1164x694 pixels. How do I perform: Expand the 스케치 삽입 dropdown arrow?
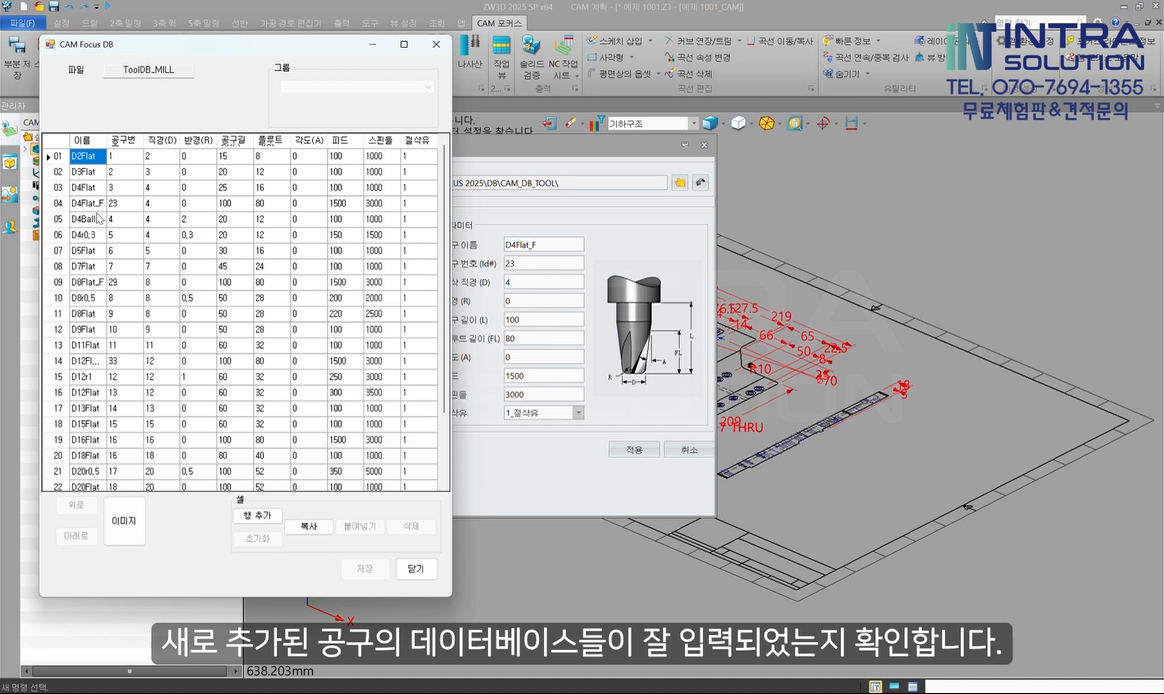650,41
